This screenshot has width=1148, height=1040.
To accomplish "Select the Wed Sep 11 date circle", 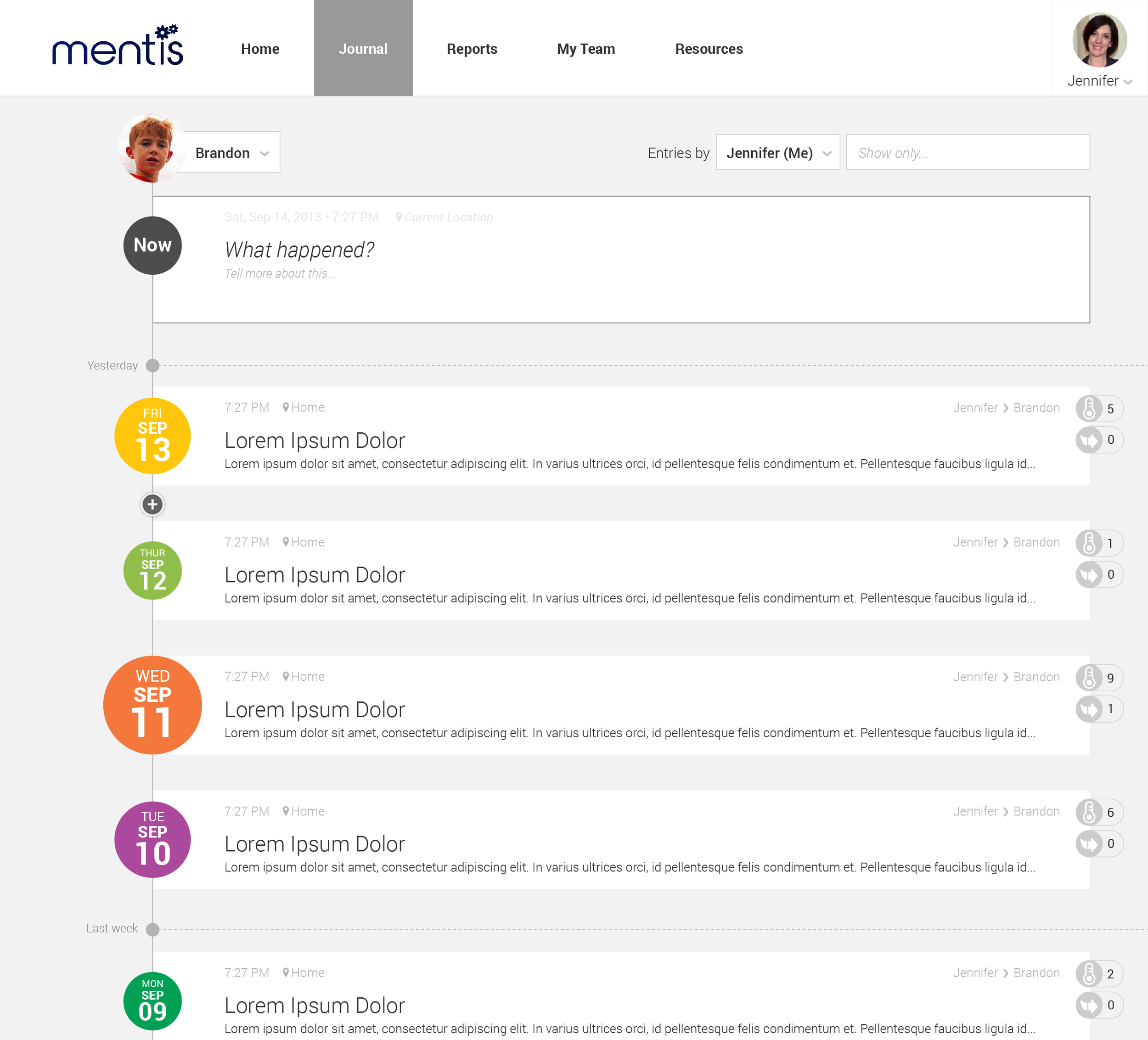I will 152,705.
